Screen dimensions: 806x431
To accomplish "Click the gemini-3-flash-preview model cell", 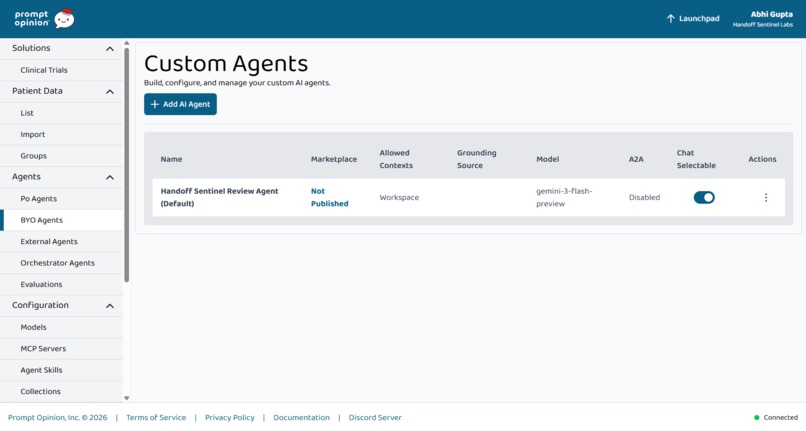I will [x=564, y=197].
